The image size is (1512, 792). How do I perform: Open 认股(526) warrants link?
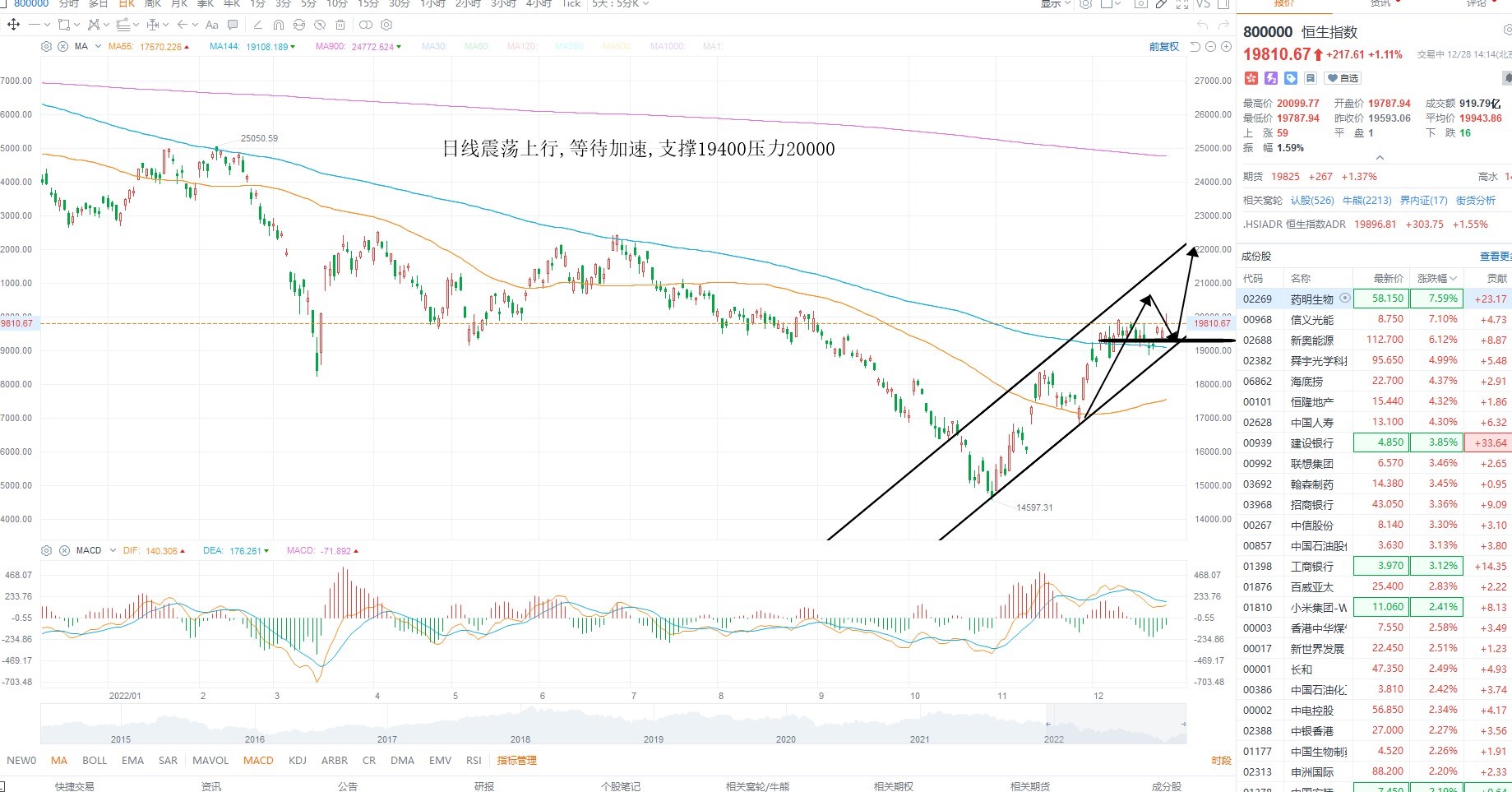click(x=1312, y=201)
